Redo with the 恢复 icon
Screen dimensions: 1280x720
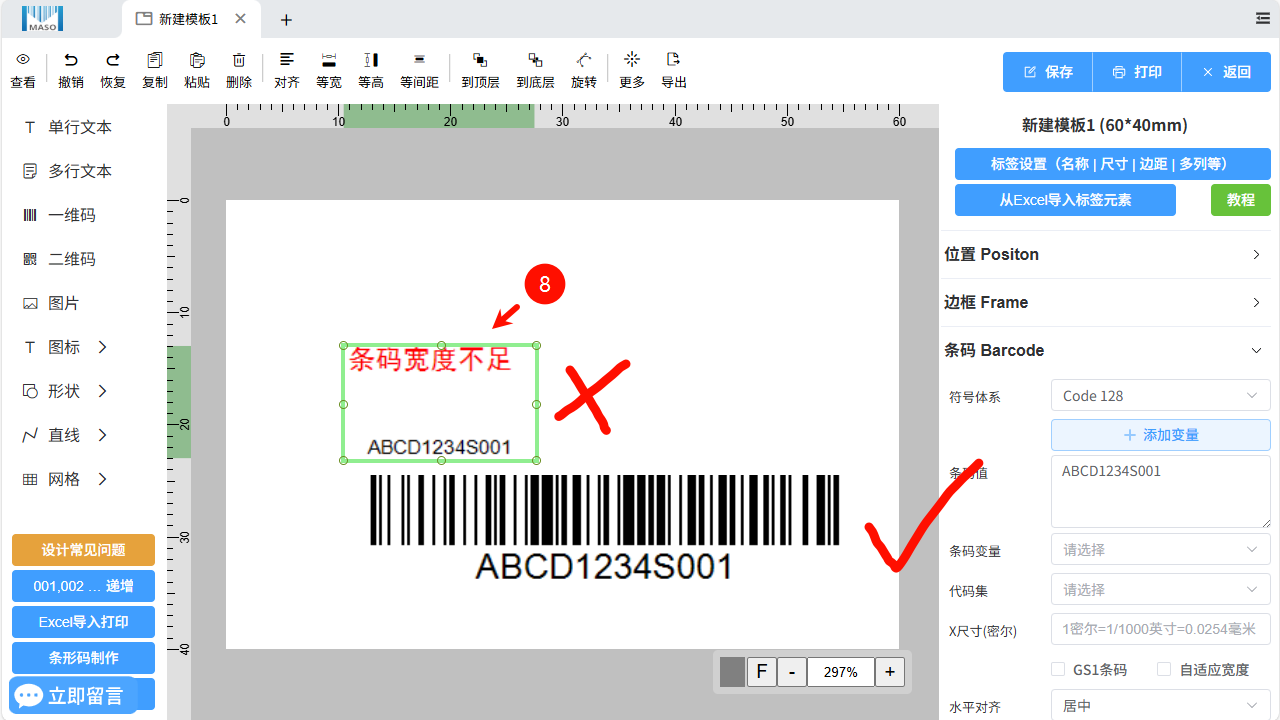113,60
